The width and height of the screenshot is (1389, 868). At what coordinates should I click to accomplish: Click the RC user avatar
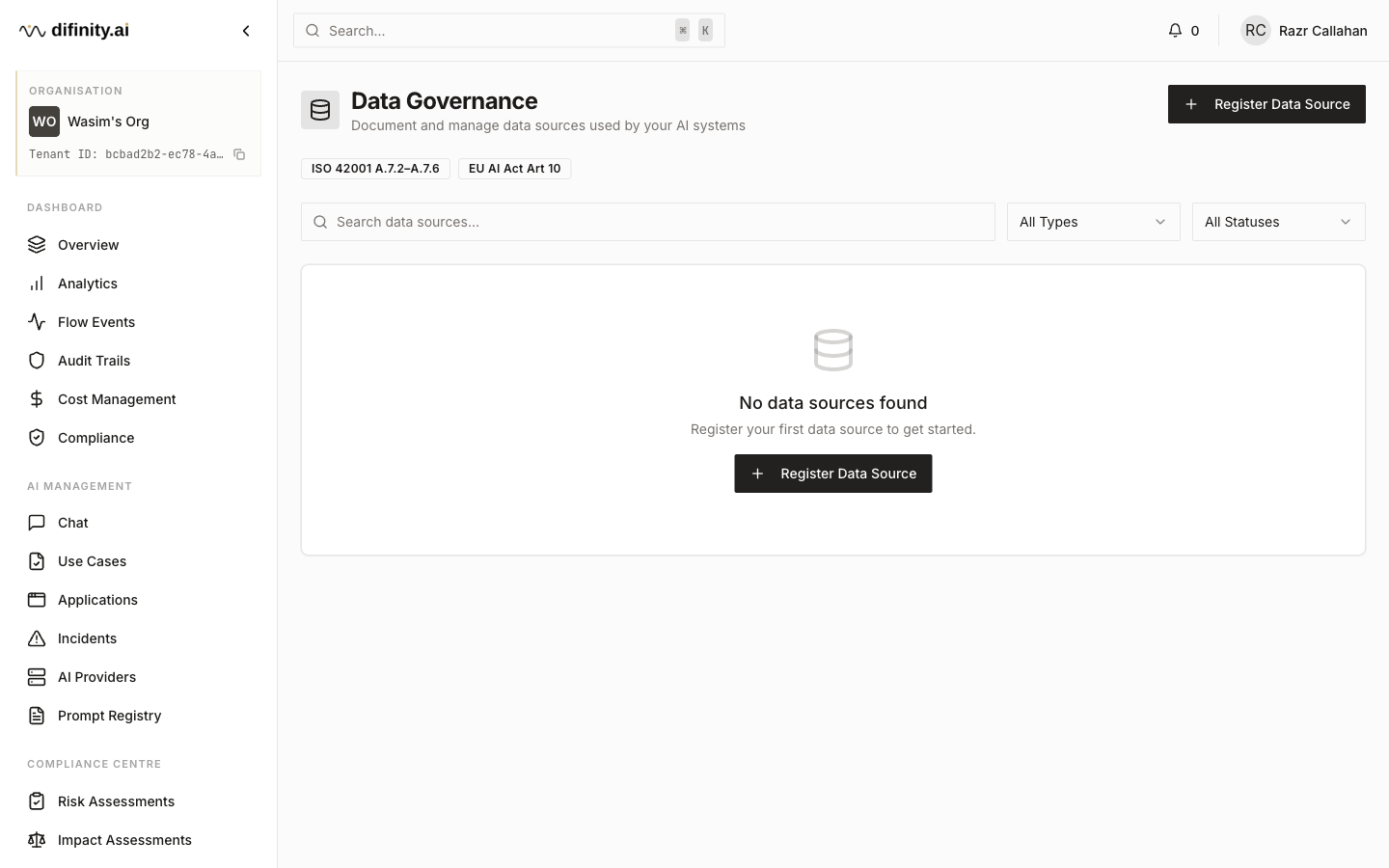coord(1256,31)
